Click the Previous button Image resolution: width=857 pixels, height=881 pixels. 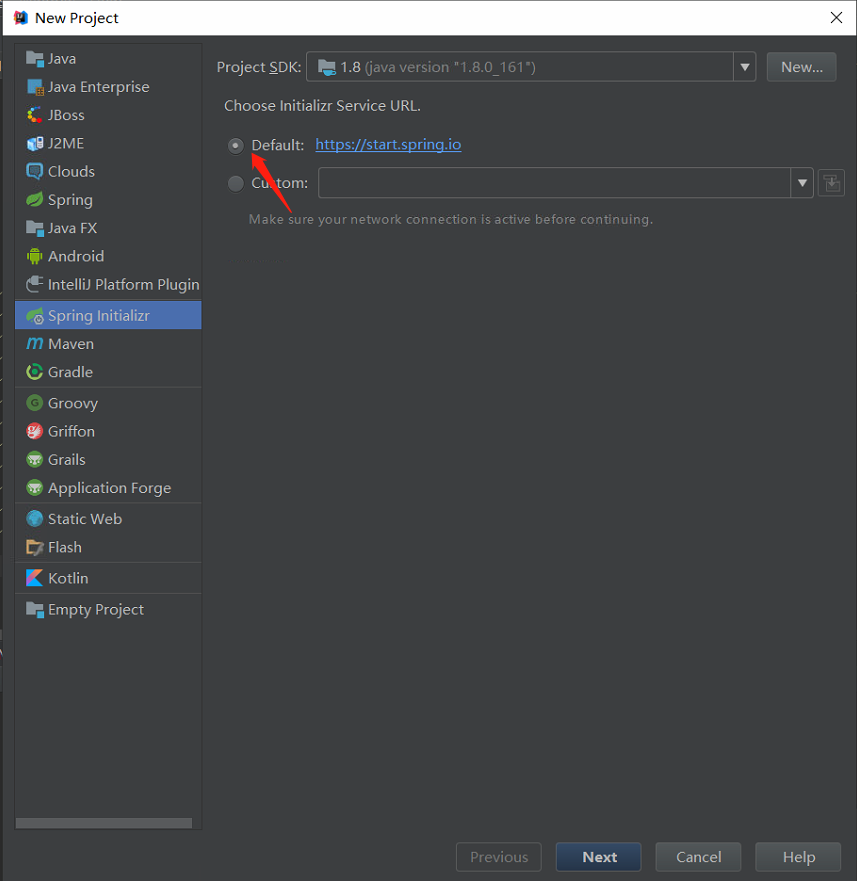point(499,857)
